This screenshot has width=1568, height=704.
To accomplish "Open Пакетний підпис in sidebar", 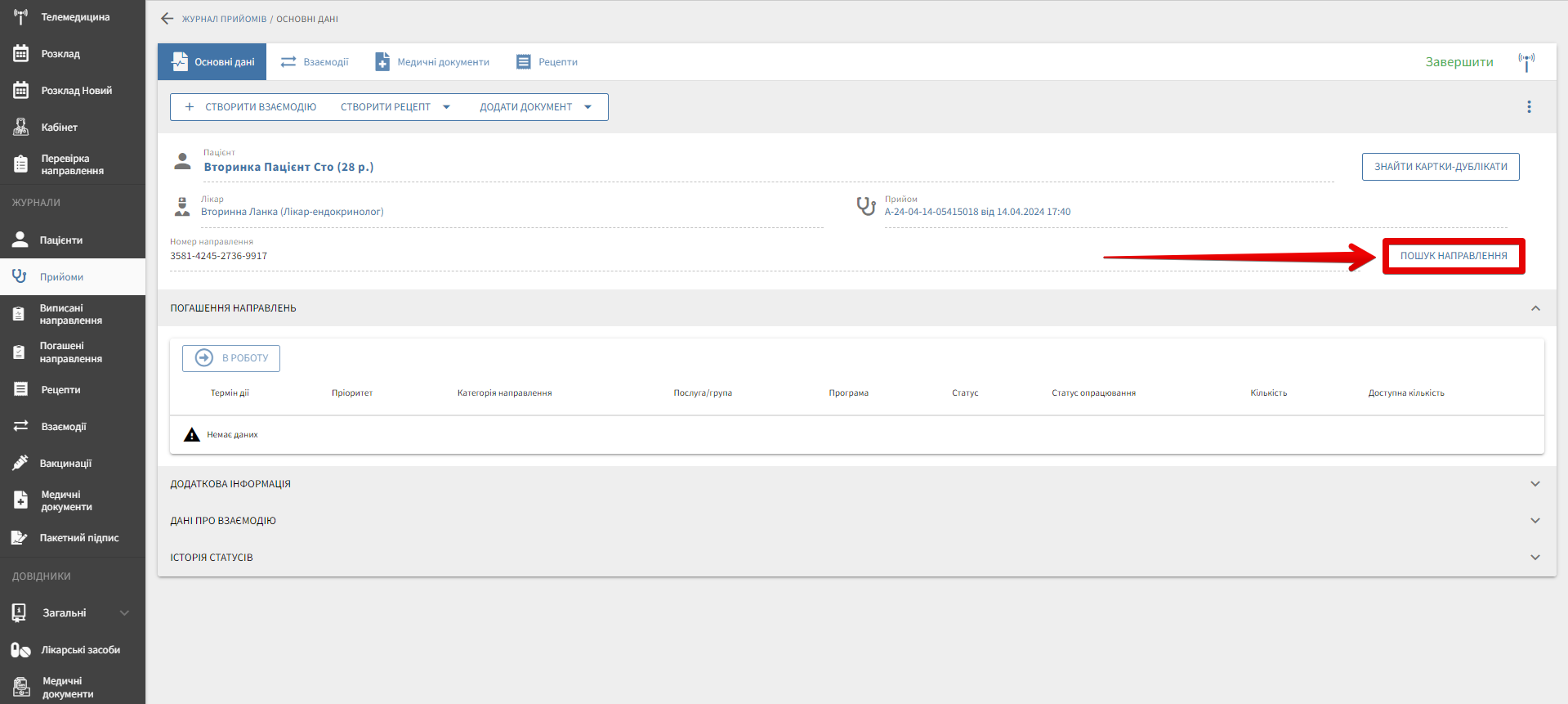I will point(78,538).
